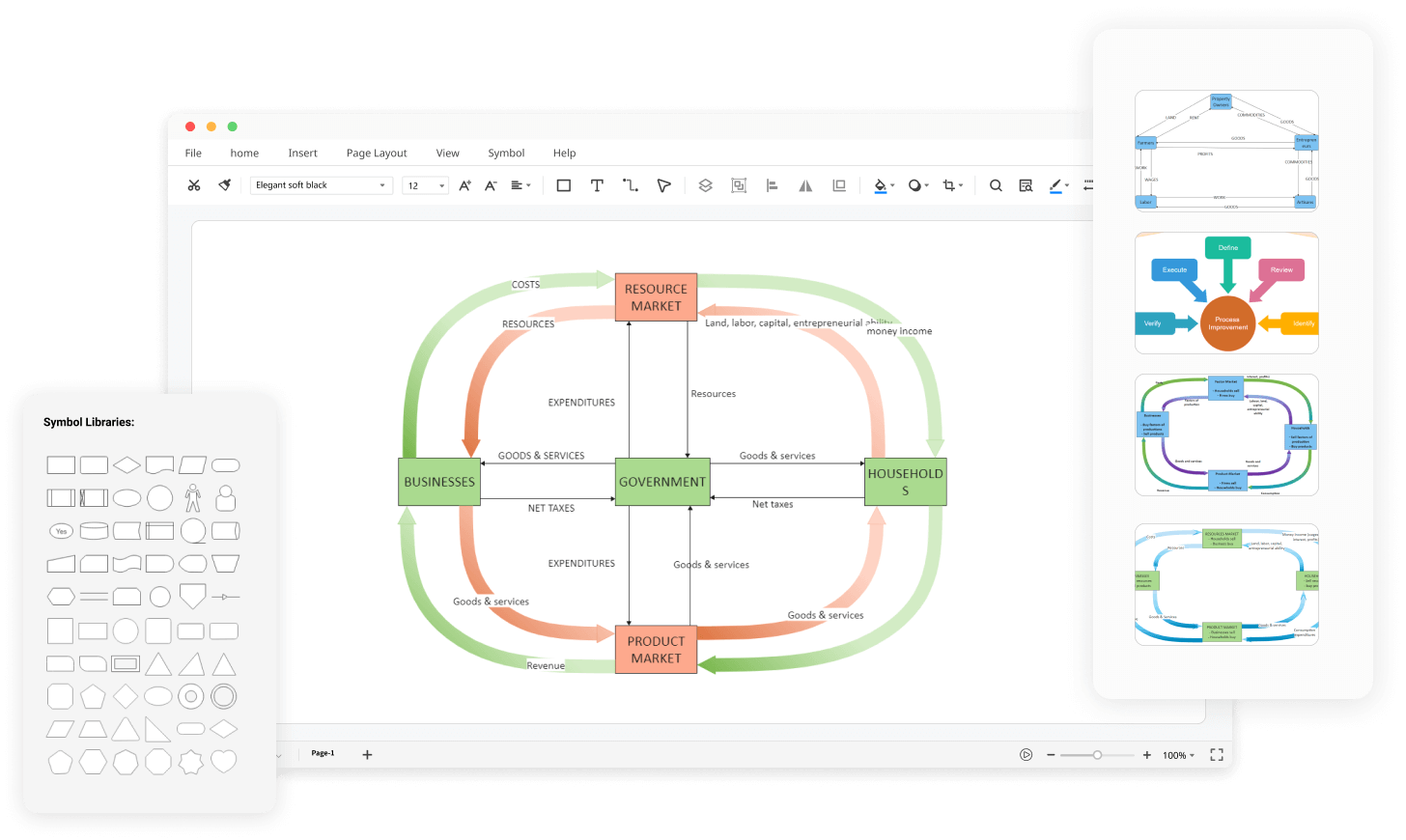Screen dimensions: 1406x840
Task: Pick the Yes decision symbol
Action: (62, 531)
